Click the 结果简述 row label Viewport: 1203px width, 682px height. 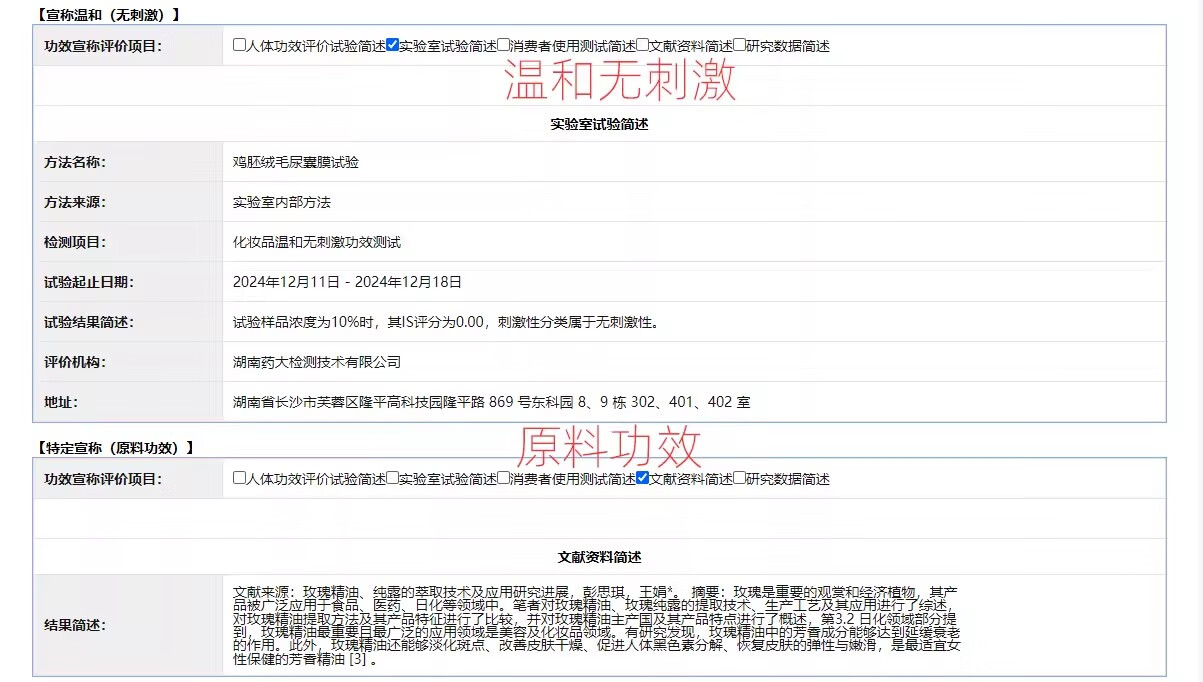[x=74, y=625]
